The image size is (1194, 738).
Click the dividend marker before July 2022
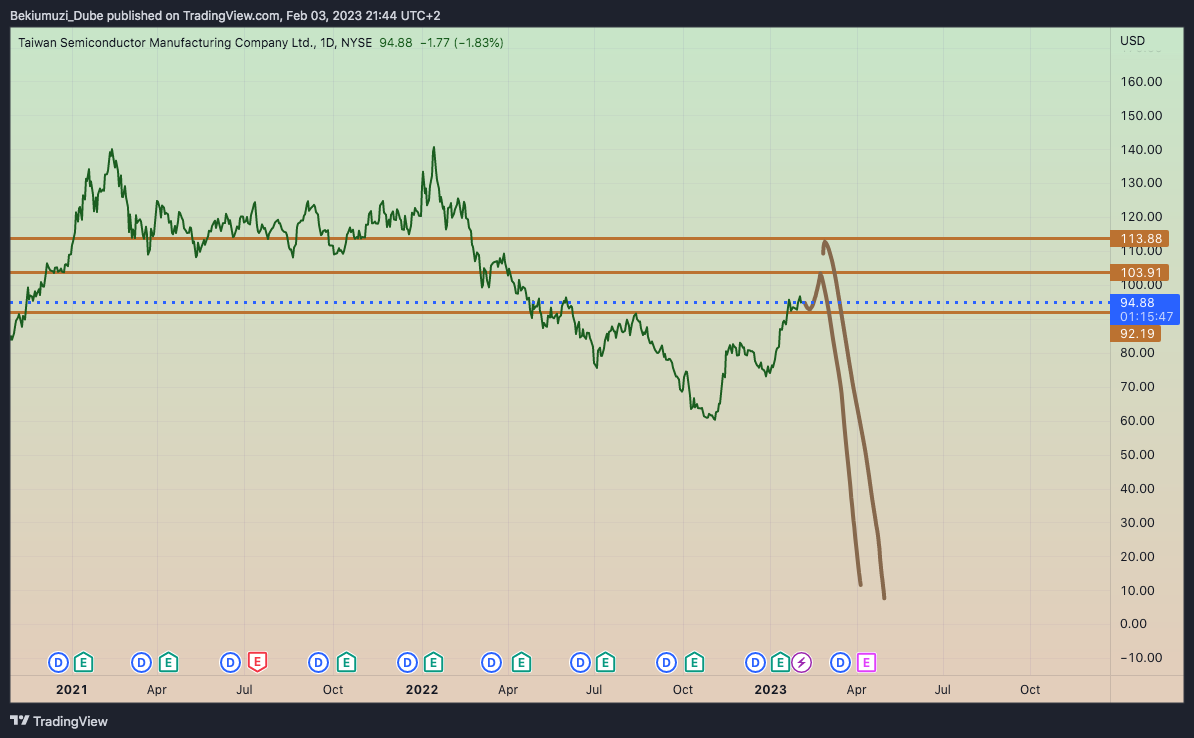580,663
